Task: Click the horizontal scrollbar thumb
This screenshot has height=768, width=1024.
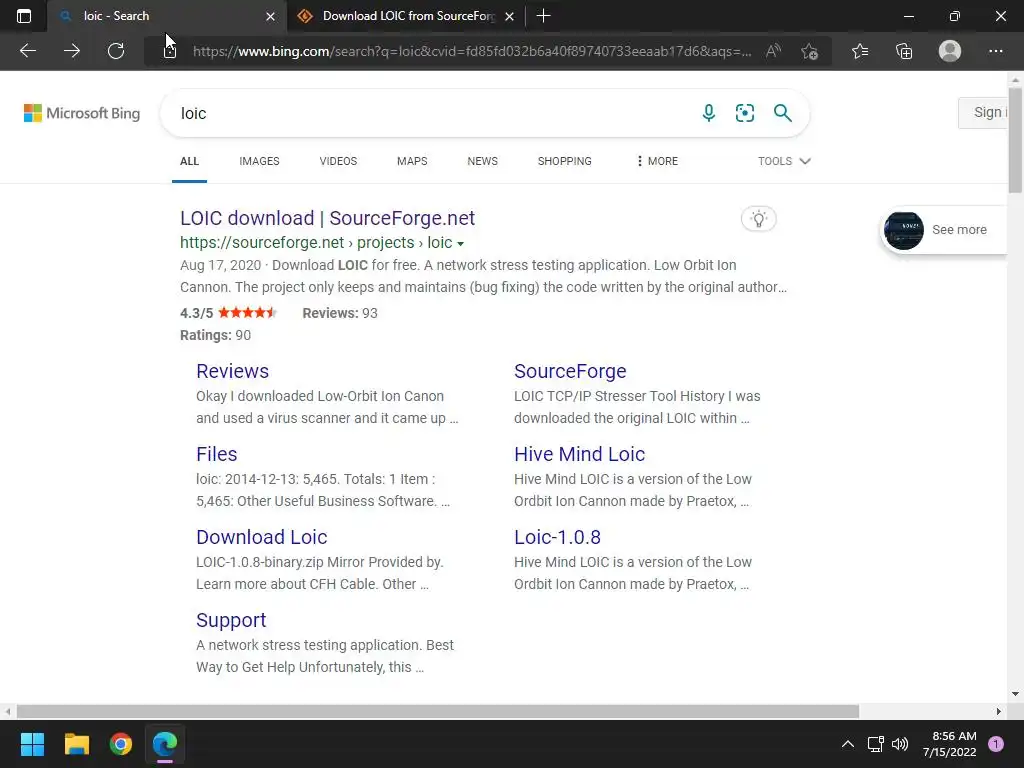Action: (438, 711)
